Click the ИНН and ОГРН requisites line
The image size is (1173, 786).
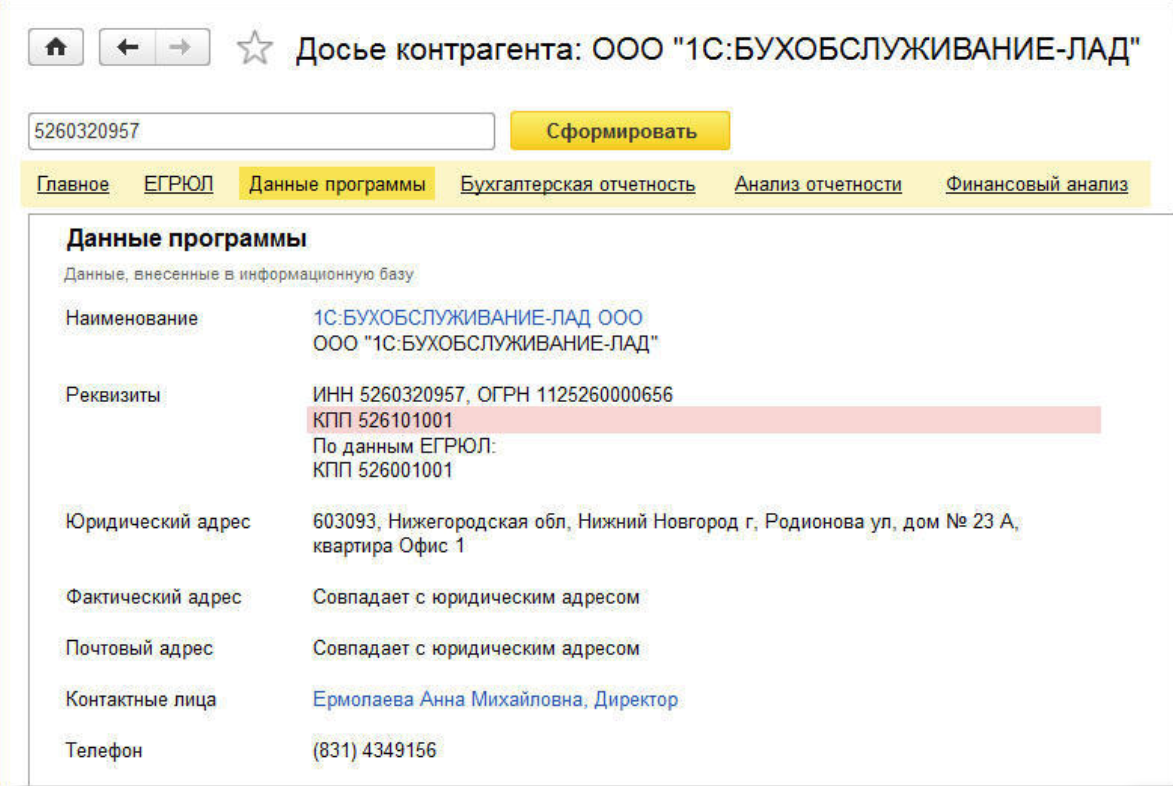[492, 395]
